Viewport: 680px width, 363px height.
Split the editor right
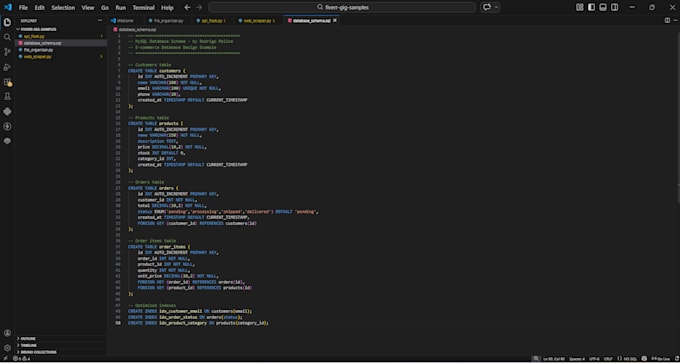point(667,20)
